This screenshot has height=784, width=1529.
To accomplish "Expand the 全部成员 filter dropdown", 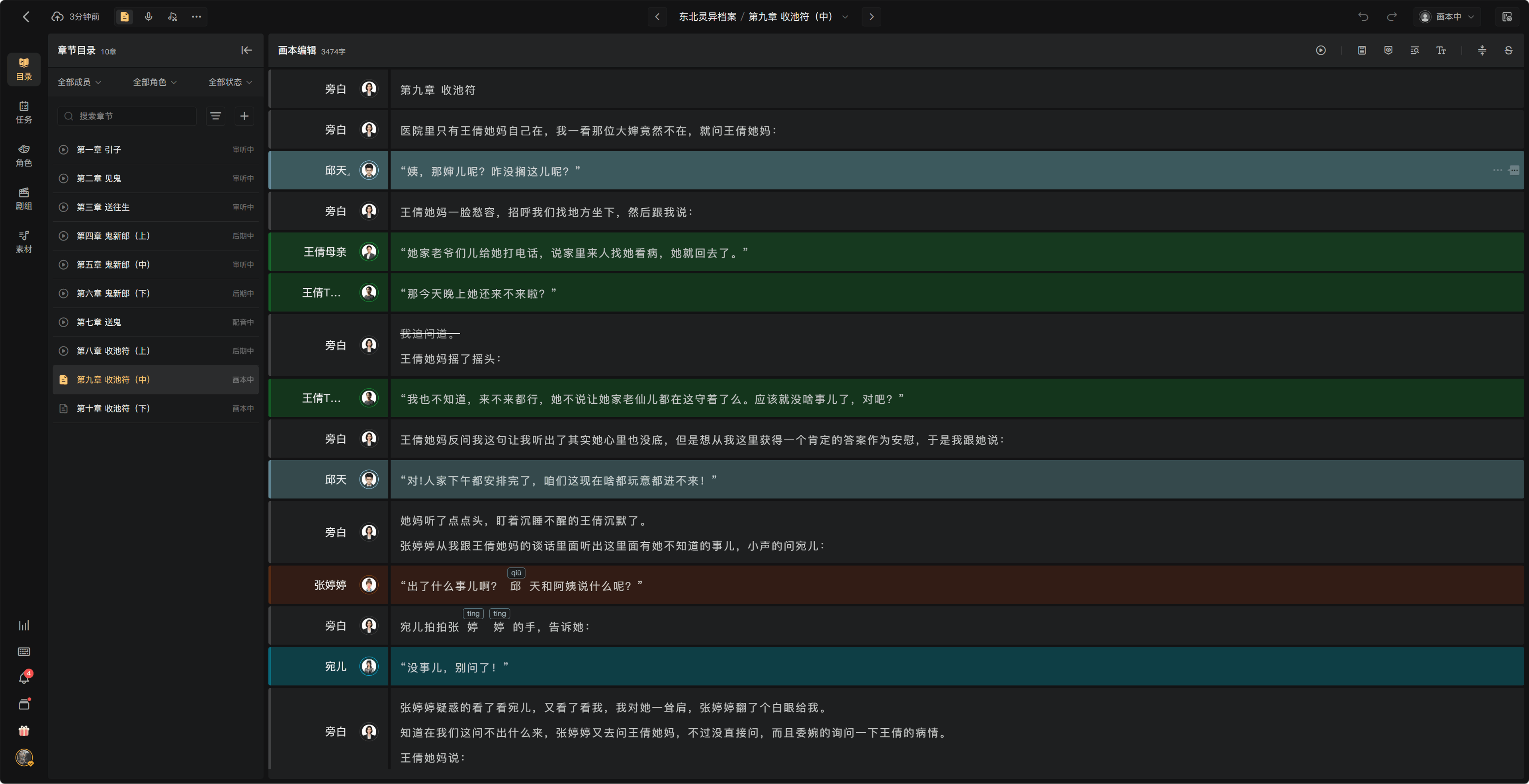I will [79, 82].
